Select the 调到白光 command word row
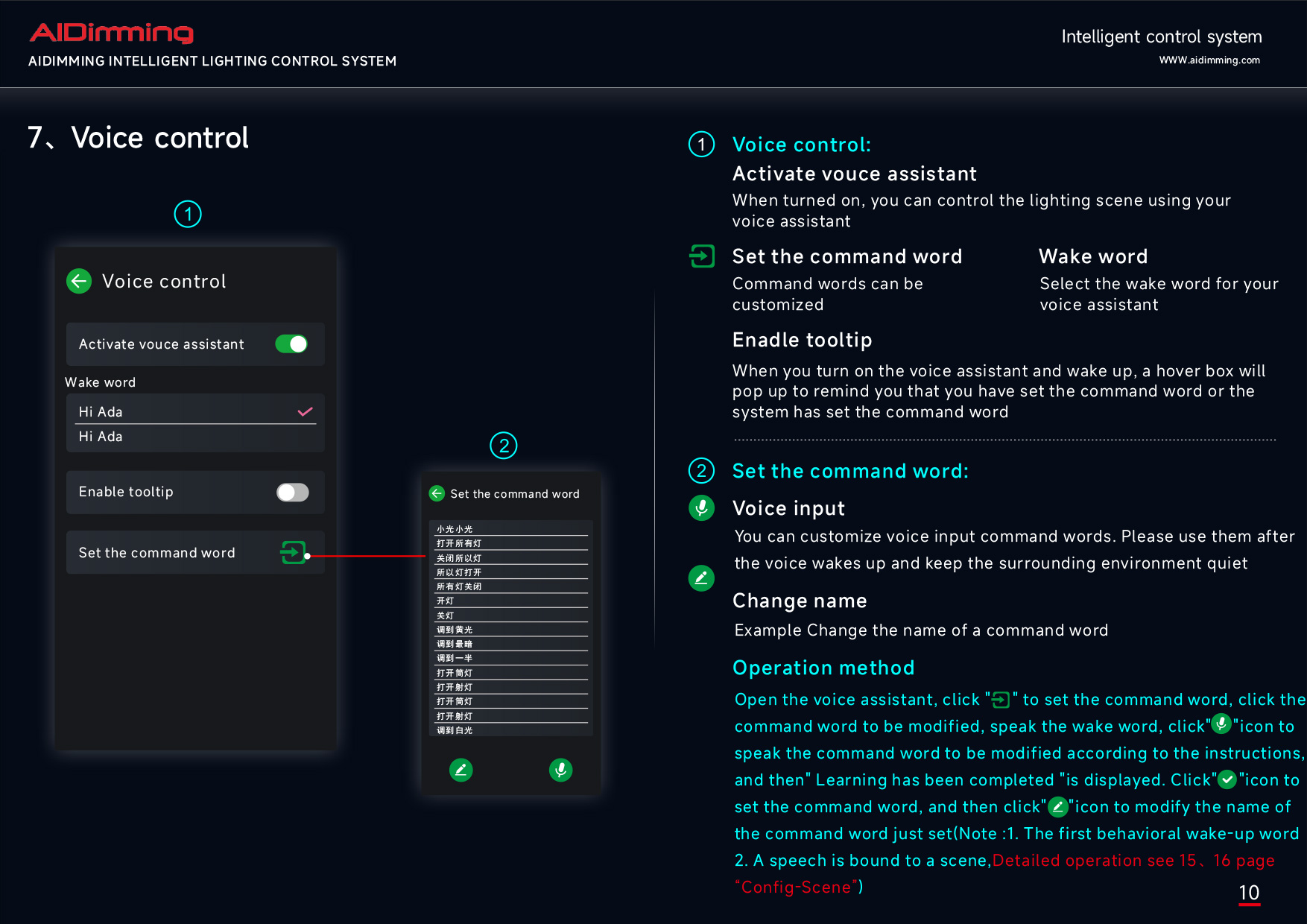This screenshot has height=924, width=1307. point(511,730)
